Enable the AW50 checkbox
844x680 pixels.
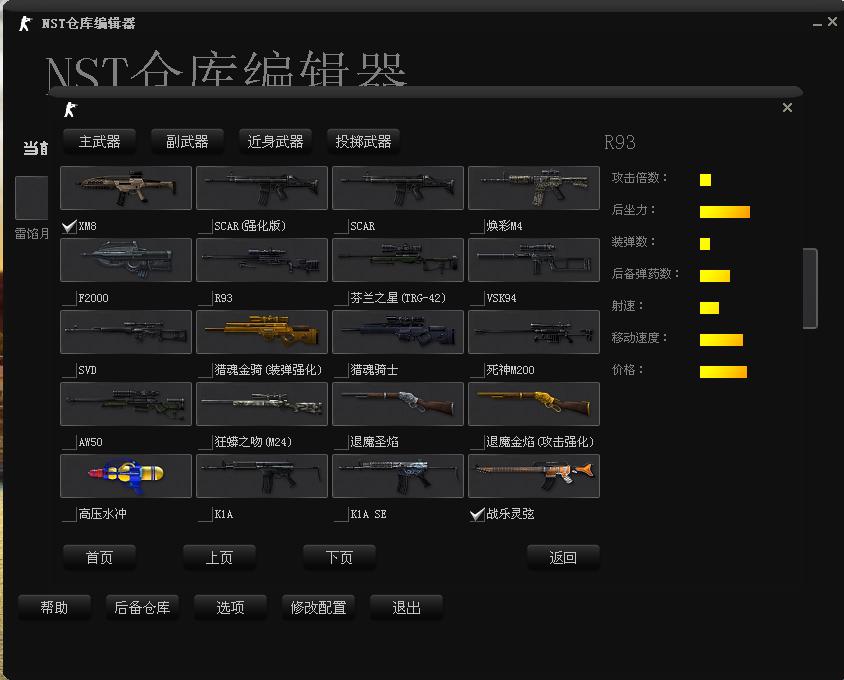tap(69, 443)
